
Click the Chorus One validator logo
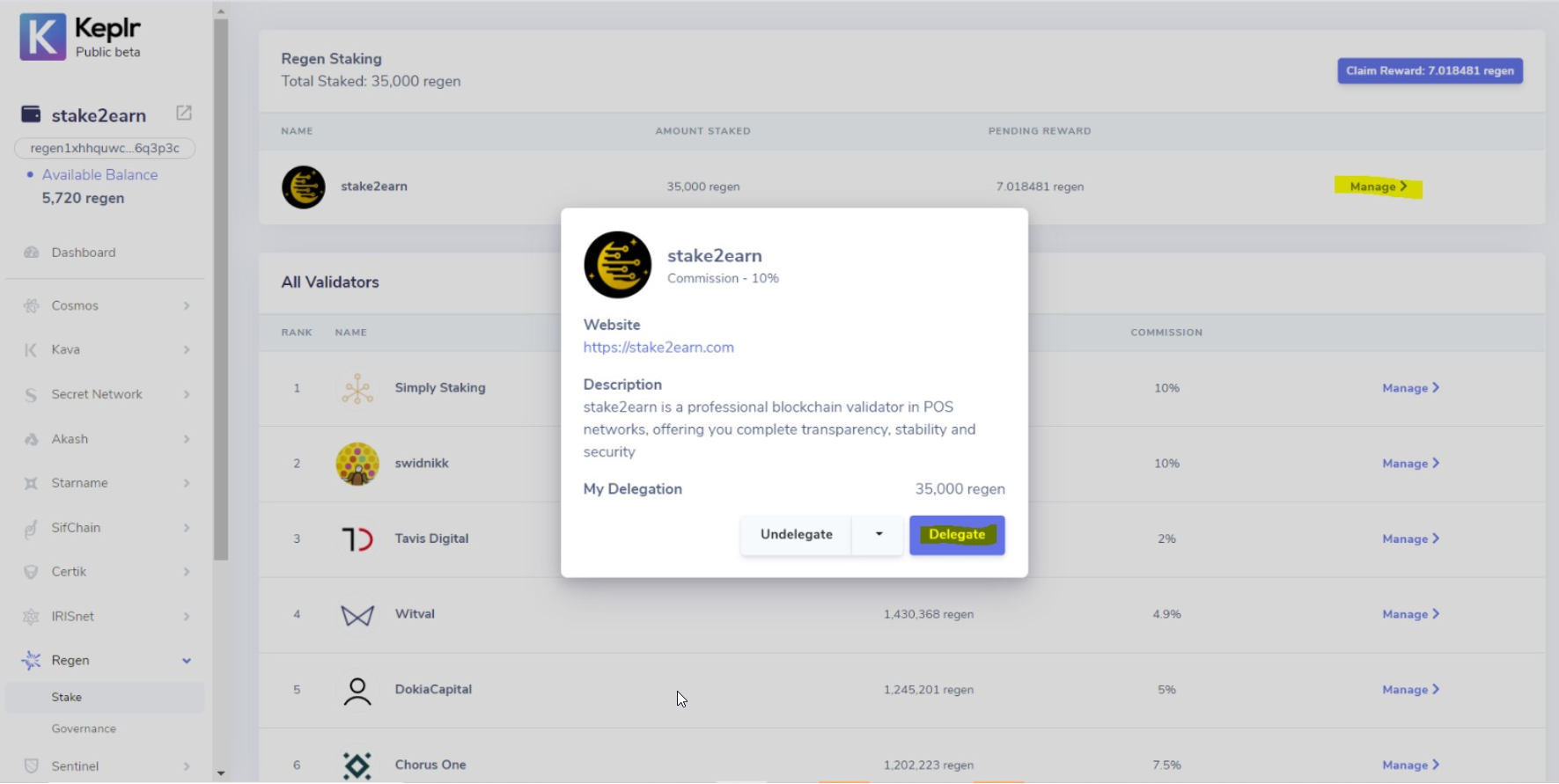point(357,766)
